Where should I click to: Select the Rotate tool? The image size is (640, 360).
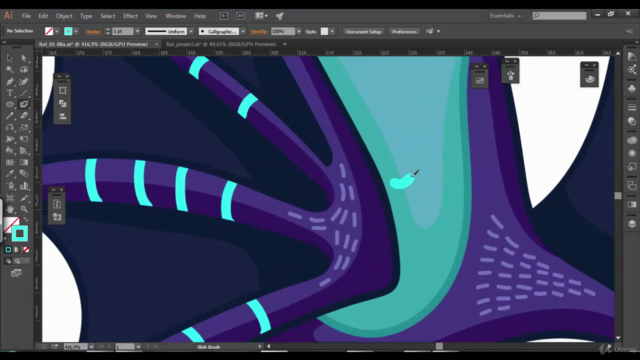point(10,128)
